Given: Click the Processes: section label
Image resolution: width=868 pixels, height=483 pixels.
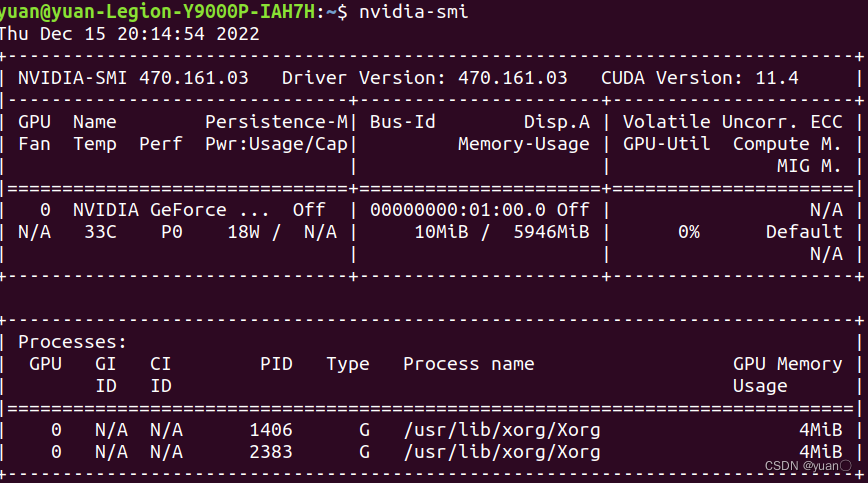Looking at the screenshot, I should [73, 342].
